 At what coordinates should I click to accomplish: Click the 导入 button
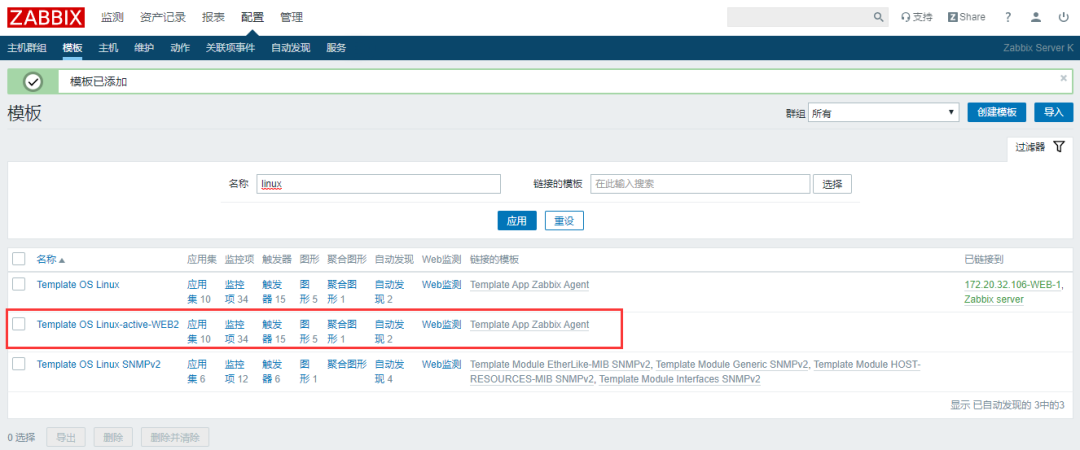pyautogui.click(x=1054, y=112)
